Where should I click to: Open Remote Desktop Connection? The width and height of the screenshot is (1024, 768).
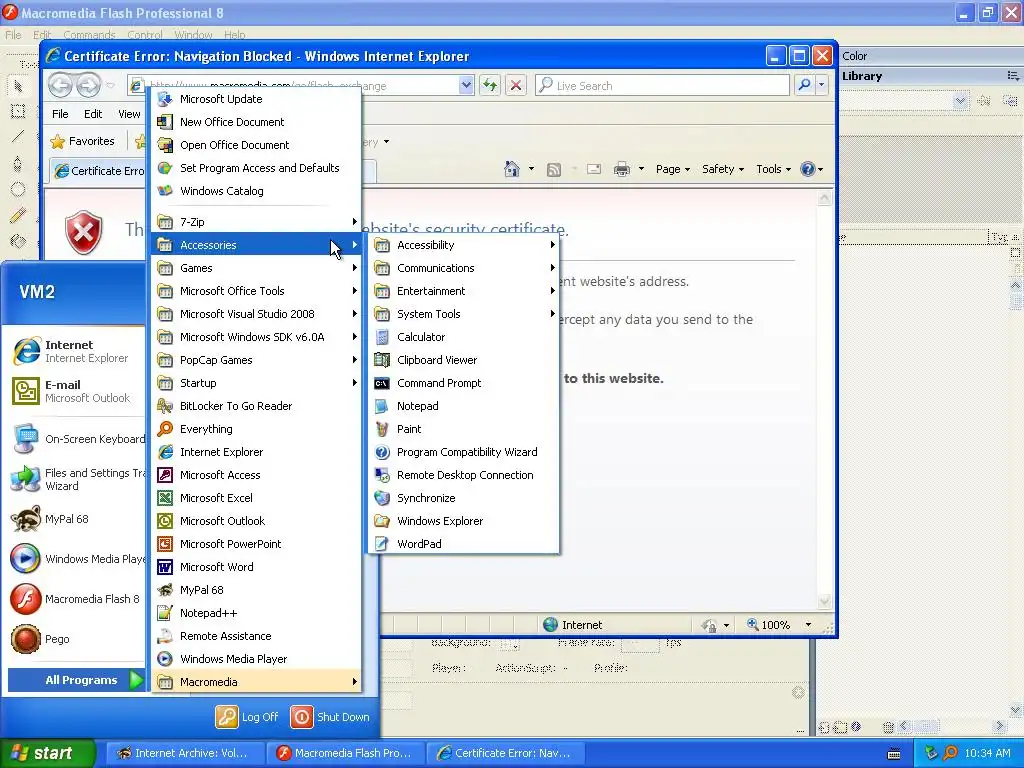[463, 475]
